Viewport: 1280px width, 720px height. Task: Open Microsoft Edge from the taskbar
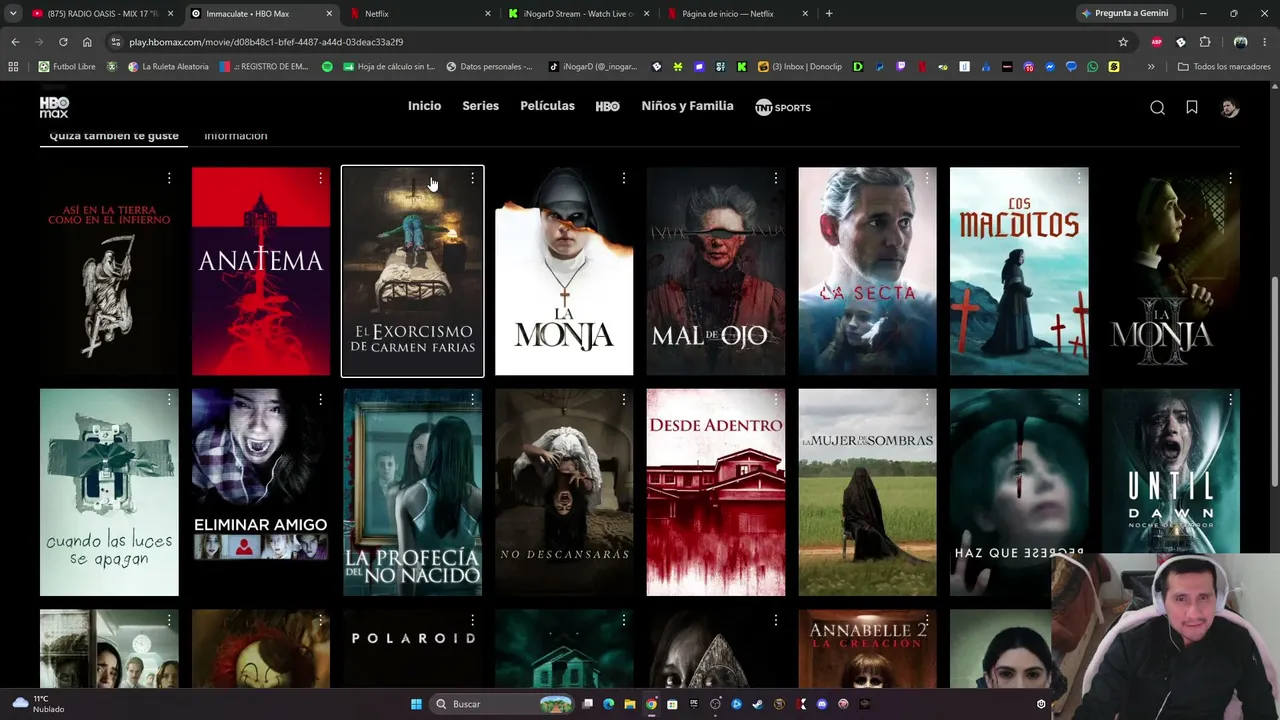[609, 704]
